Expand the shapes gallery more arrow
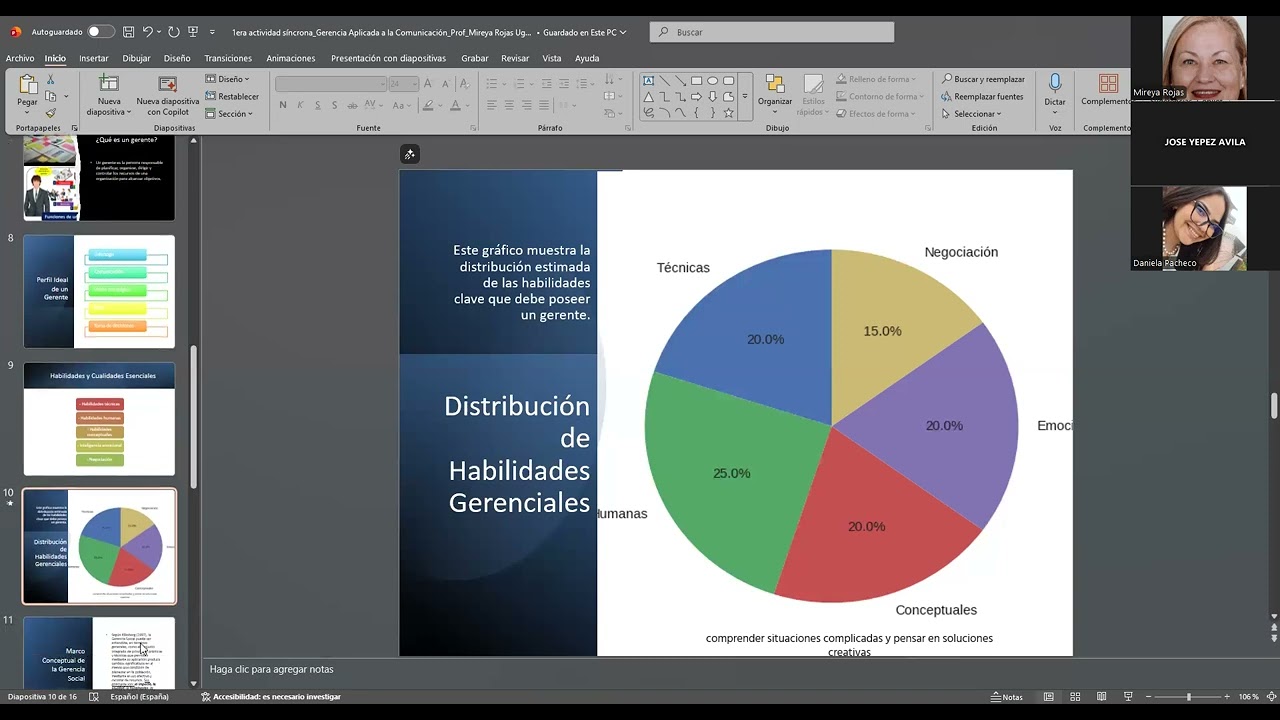 click(744, 97)
